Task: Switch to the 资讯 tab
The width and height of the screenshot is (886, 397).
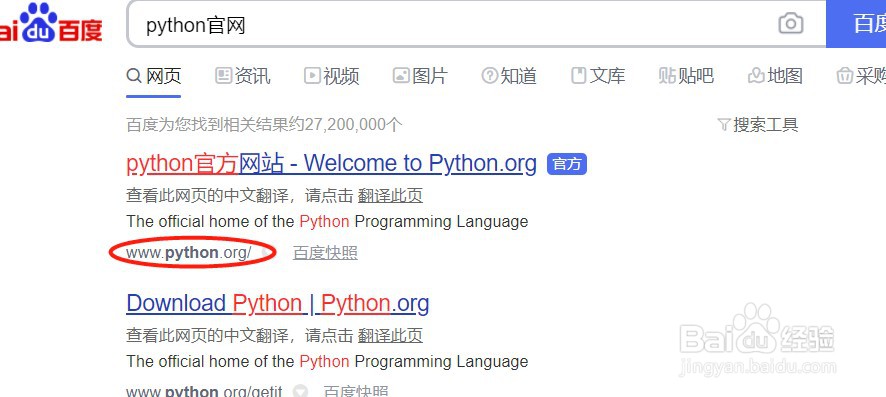Action: pos(243,76)
